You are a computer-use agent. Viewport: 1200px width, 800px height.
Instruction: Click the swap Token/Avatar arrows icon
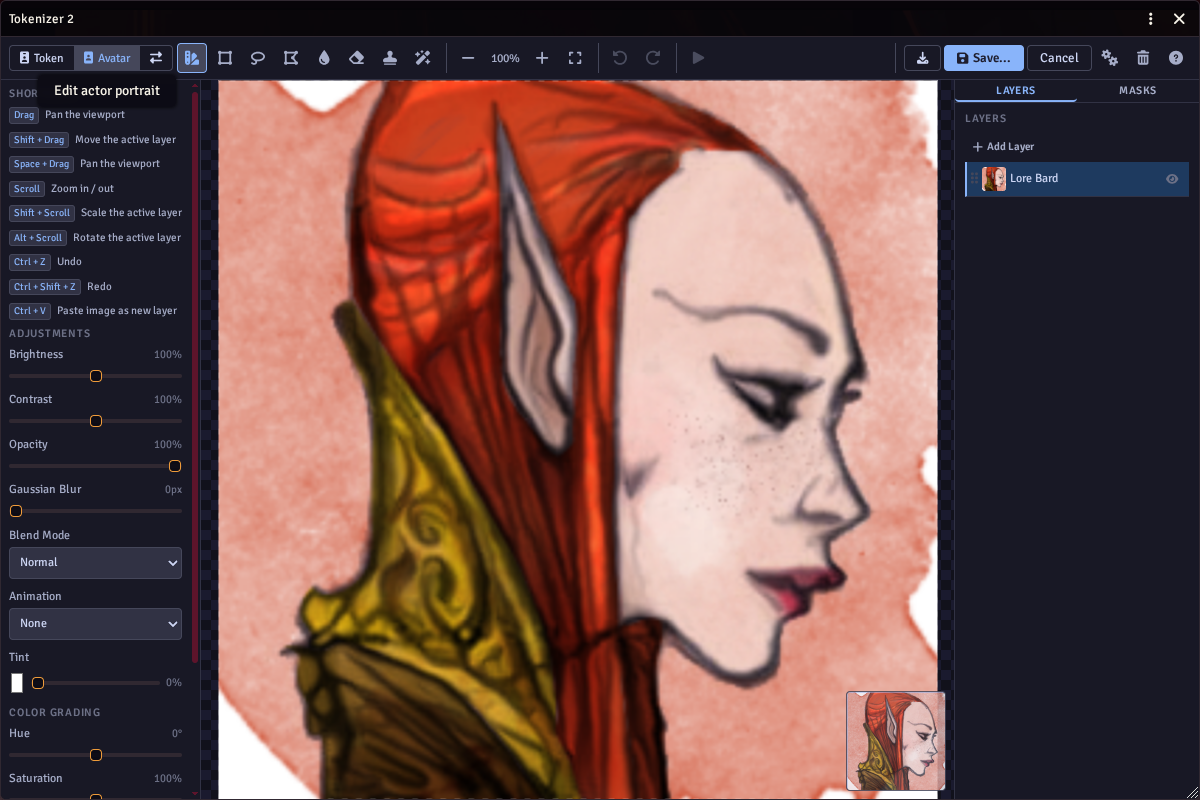tap(156, 58)
